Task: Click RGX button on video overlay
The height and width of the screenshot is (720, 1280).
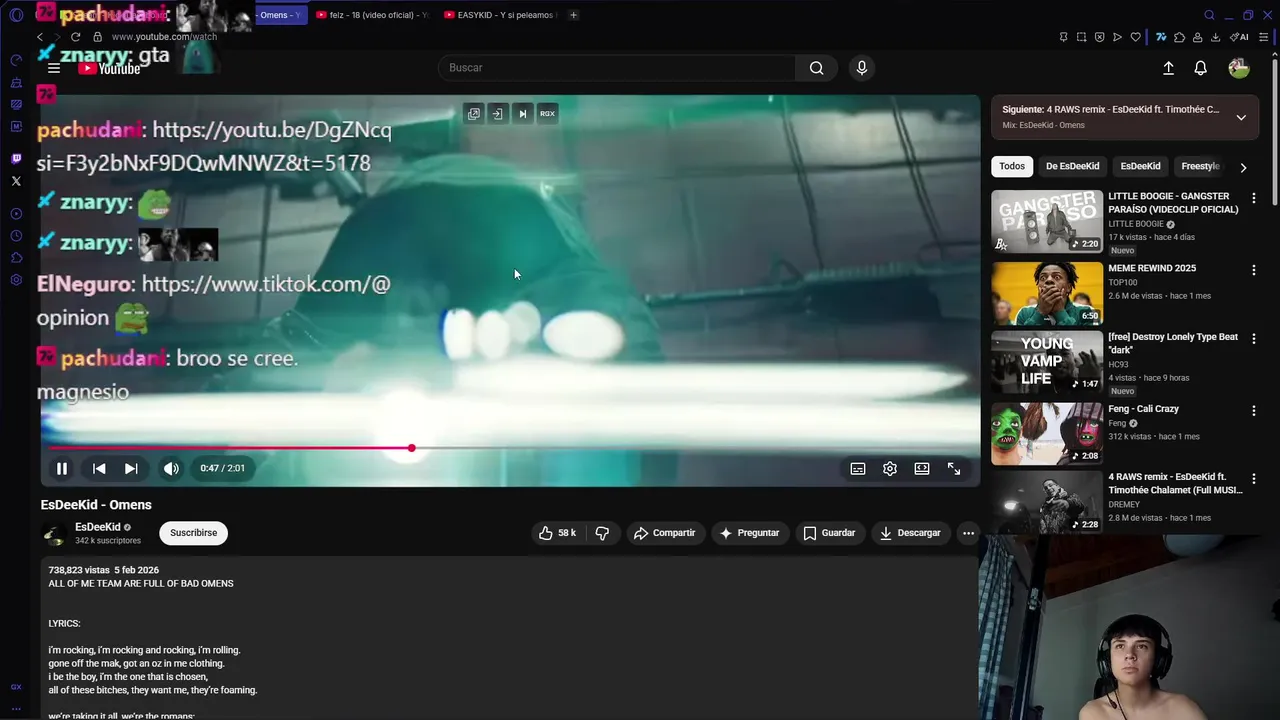Action: [x=547, y=114]
